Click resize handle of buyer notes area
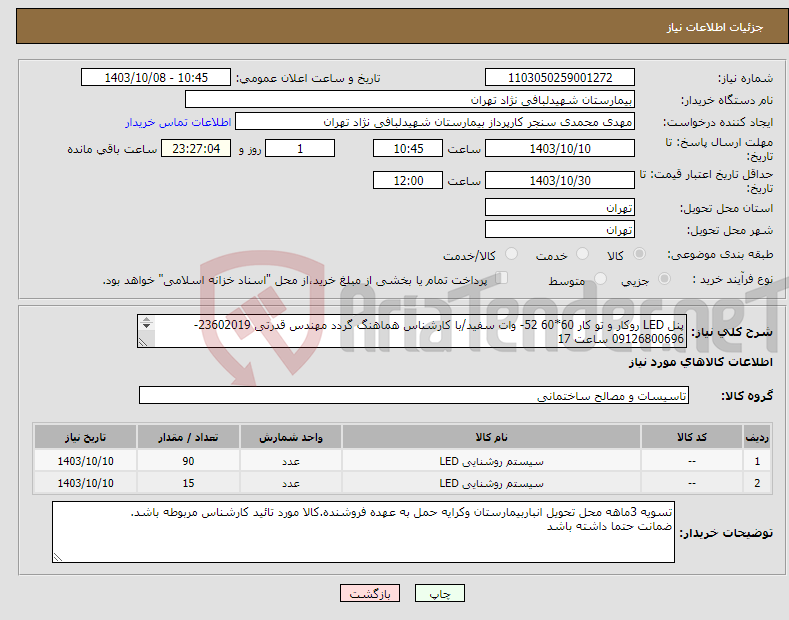 click(58, 557)
